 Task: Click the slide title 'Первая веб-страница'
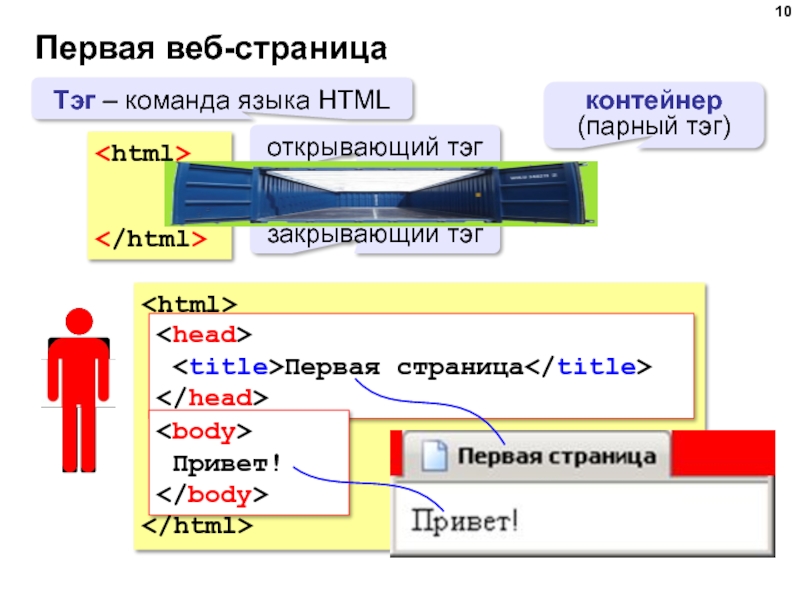(x=211, y=48)
